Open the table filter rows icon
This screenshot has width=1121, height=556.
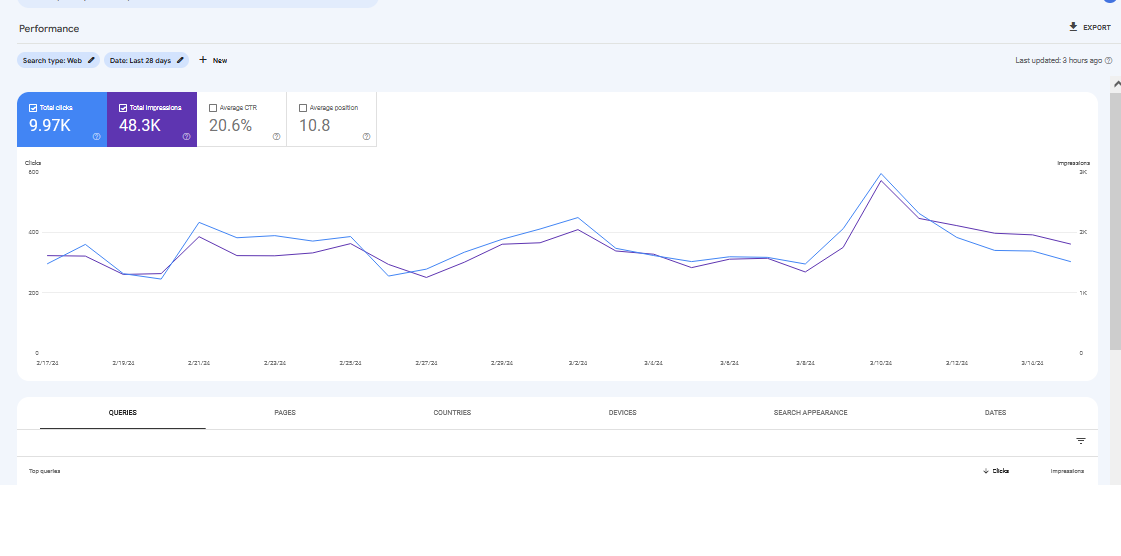[x=1081, y=442]
